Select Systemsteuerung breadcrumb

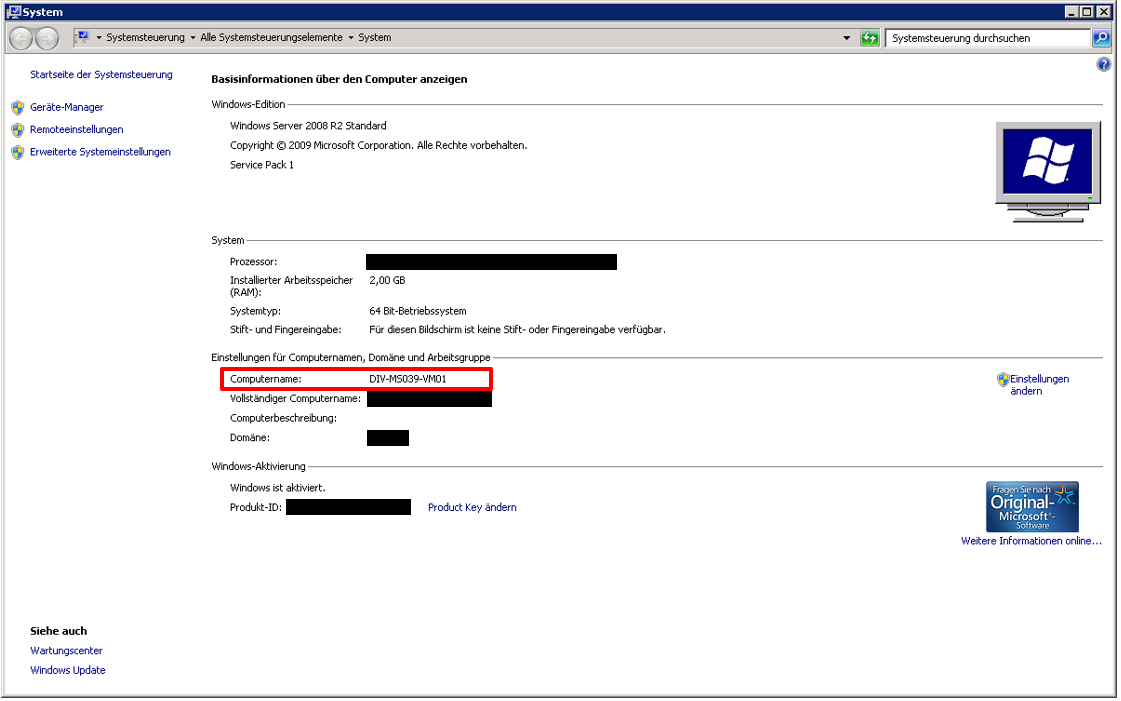[x=145, y=38]
